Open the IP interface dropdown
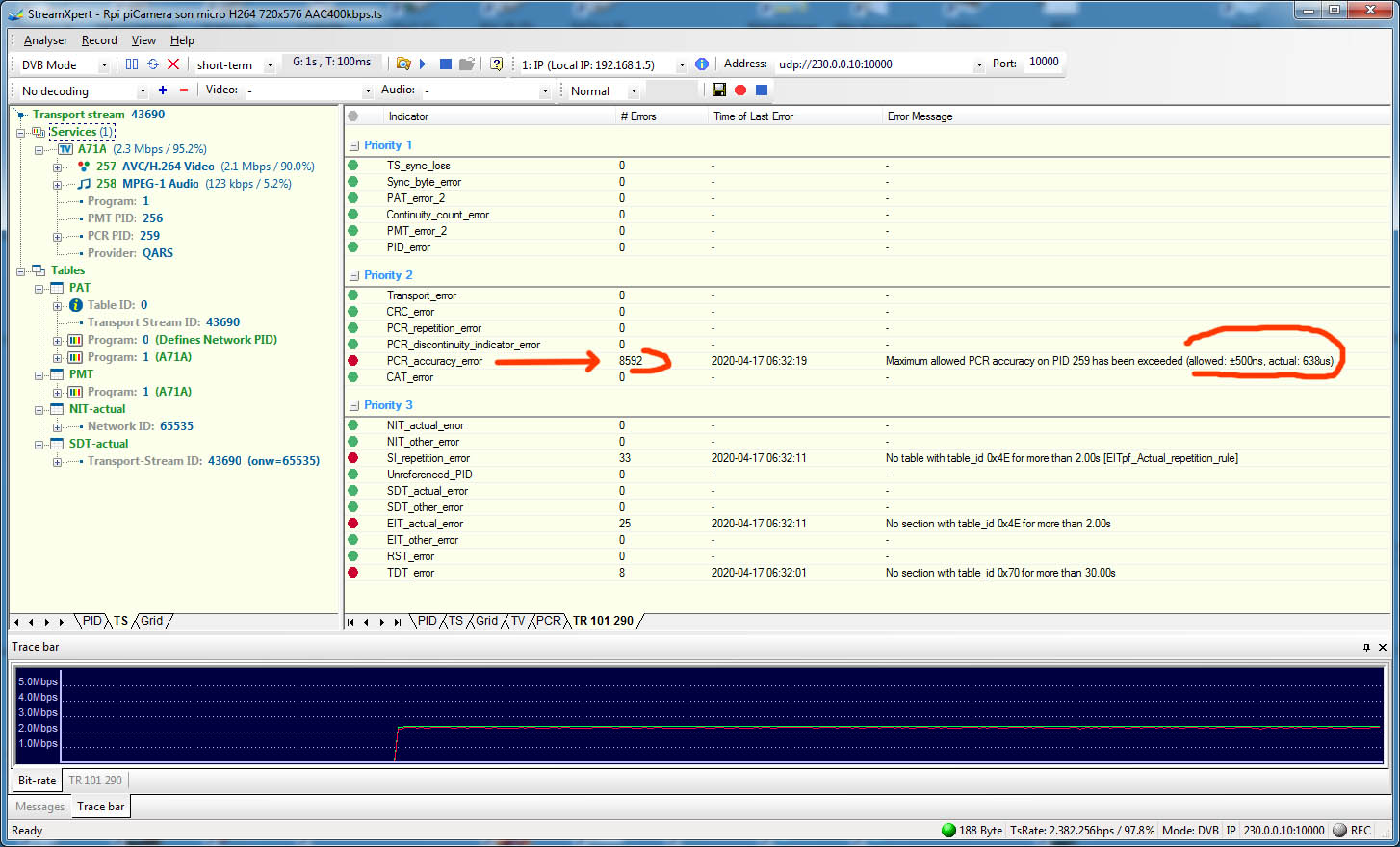Viewport: 1400px width, 847px height. (x=682, y=65)
